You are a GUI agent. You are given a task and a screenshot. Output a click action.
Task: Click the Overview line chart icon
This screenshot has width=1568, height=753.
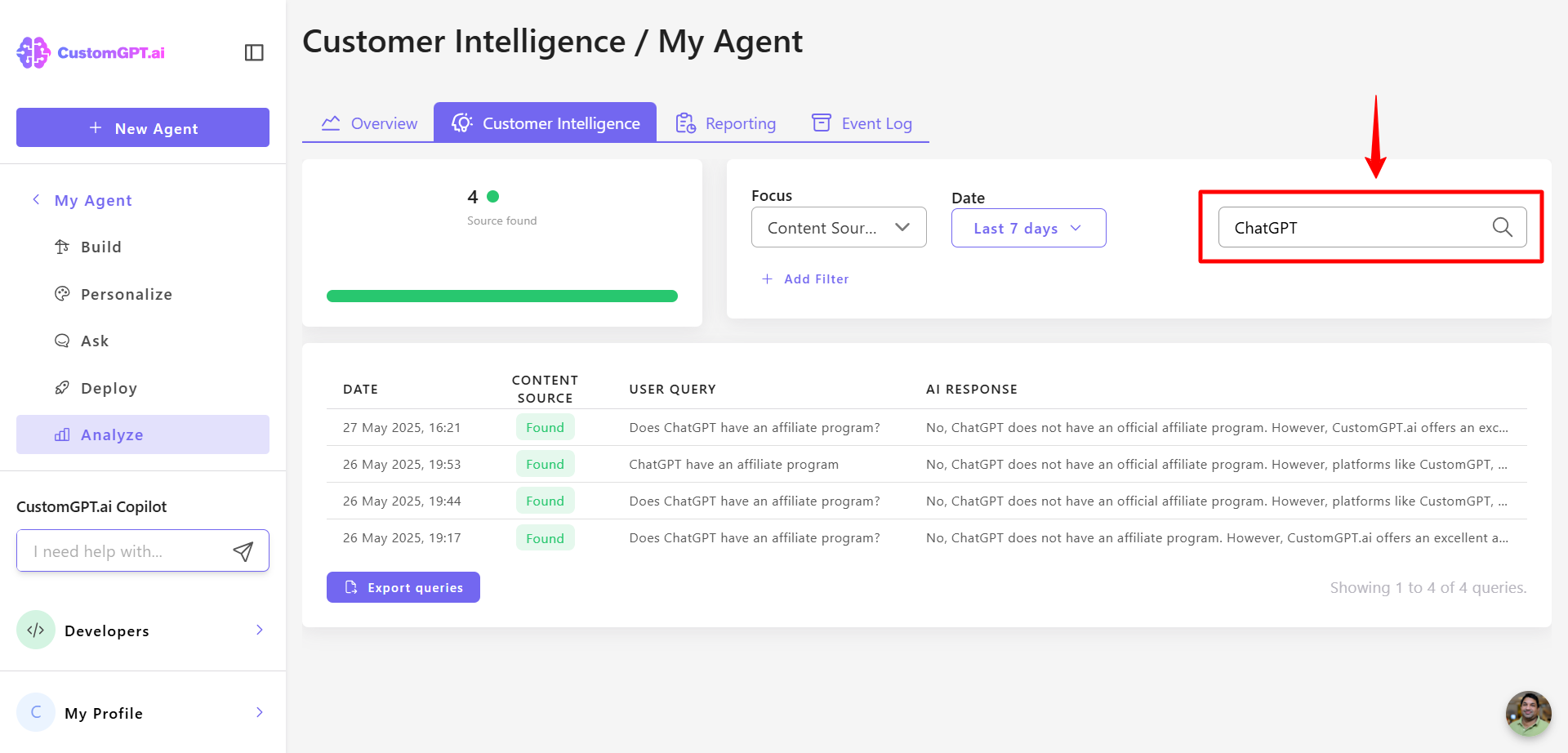coord(331,123)
